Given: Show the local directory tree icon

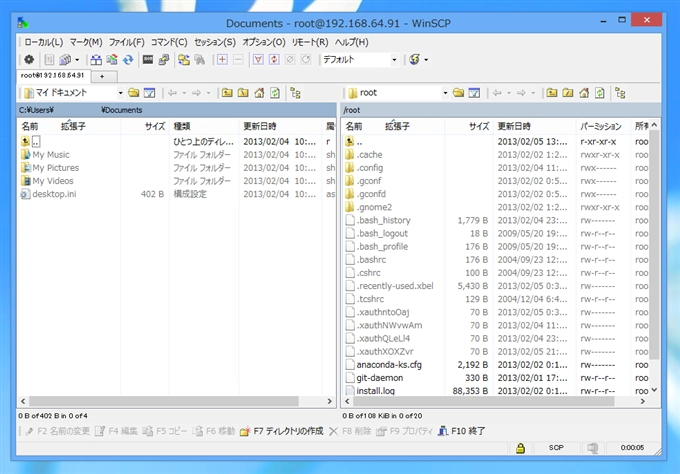Looking at the screenshot, I should pos(295,92).
